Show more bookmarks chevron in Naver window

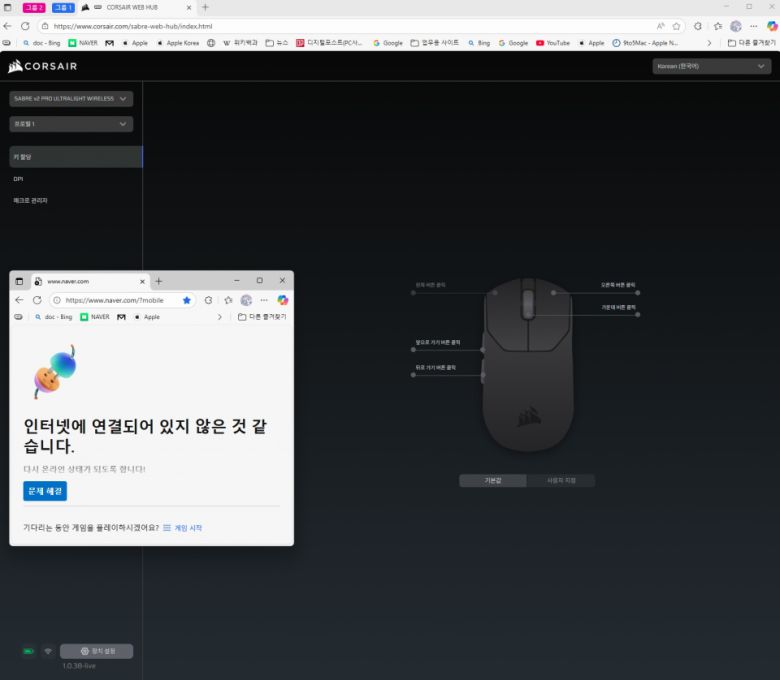pos(220,317)
